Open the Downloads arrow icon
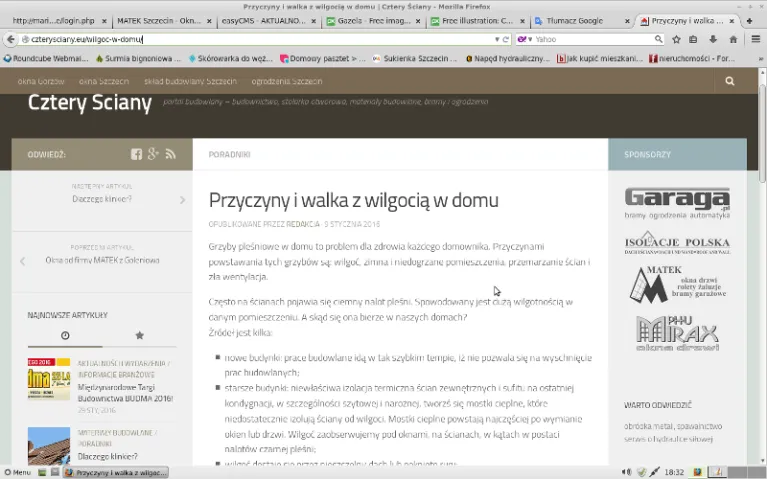This screenshot has width=767, height=479. click(x=713, y=39)
